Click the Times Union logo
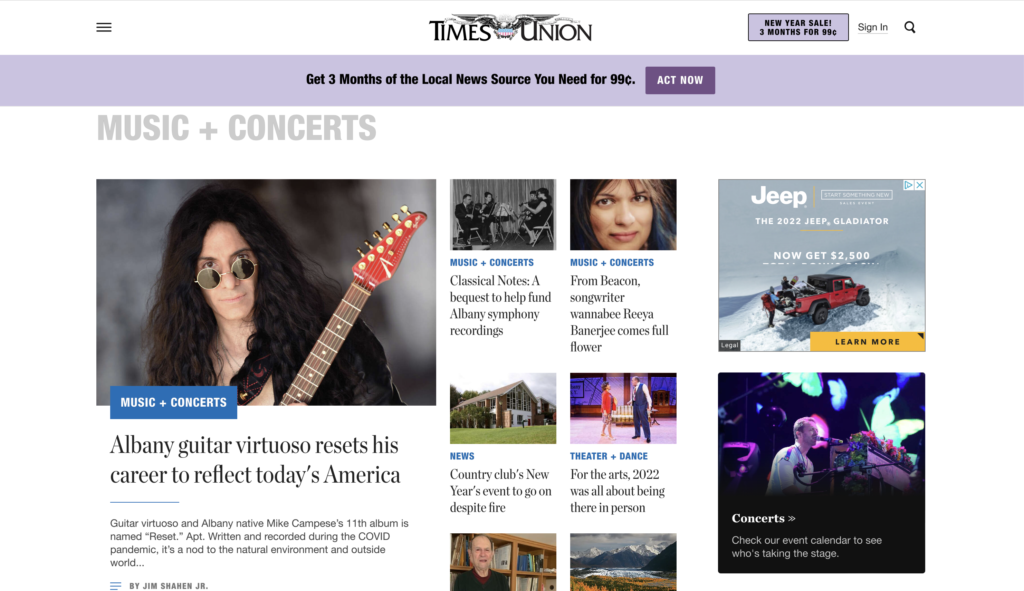The height and width of the screenshot is (591, 1024). tap(510, 28)
